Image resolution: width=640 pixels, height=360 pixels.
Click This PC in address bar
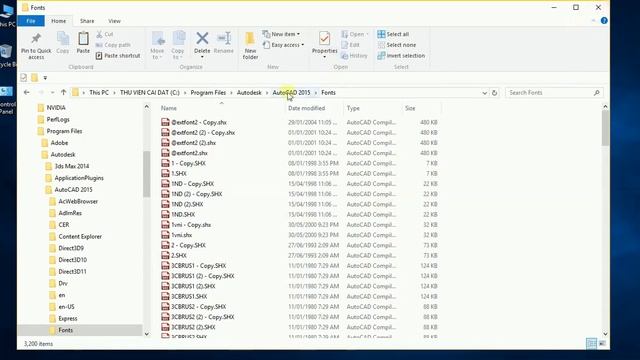[x=99, y=93]
